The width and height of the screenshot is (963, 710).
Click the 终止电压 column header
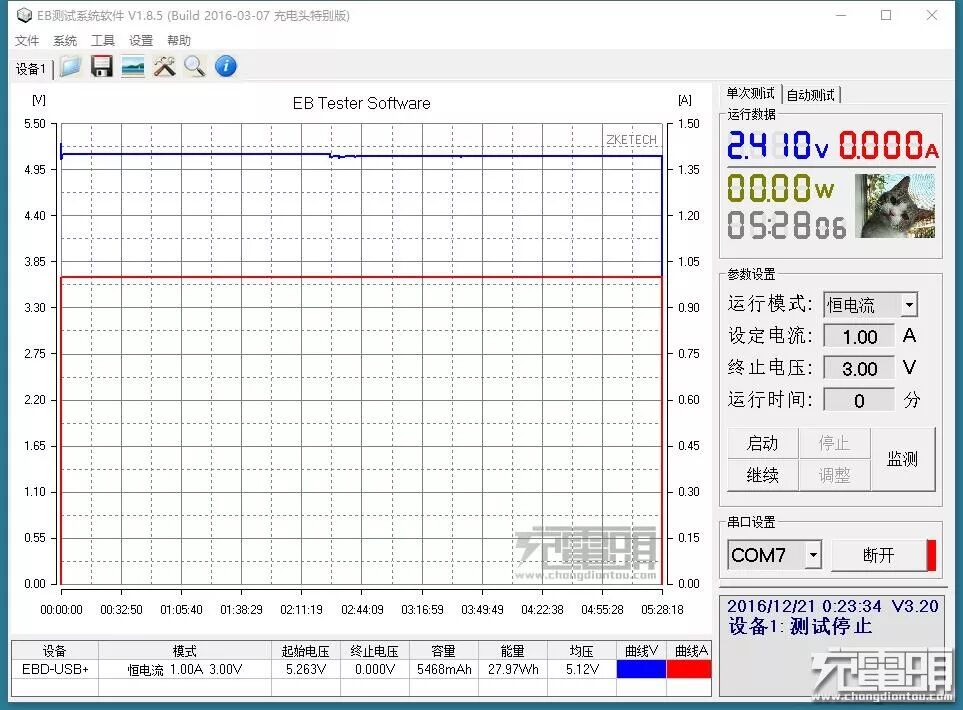tap(375, 651)
